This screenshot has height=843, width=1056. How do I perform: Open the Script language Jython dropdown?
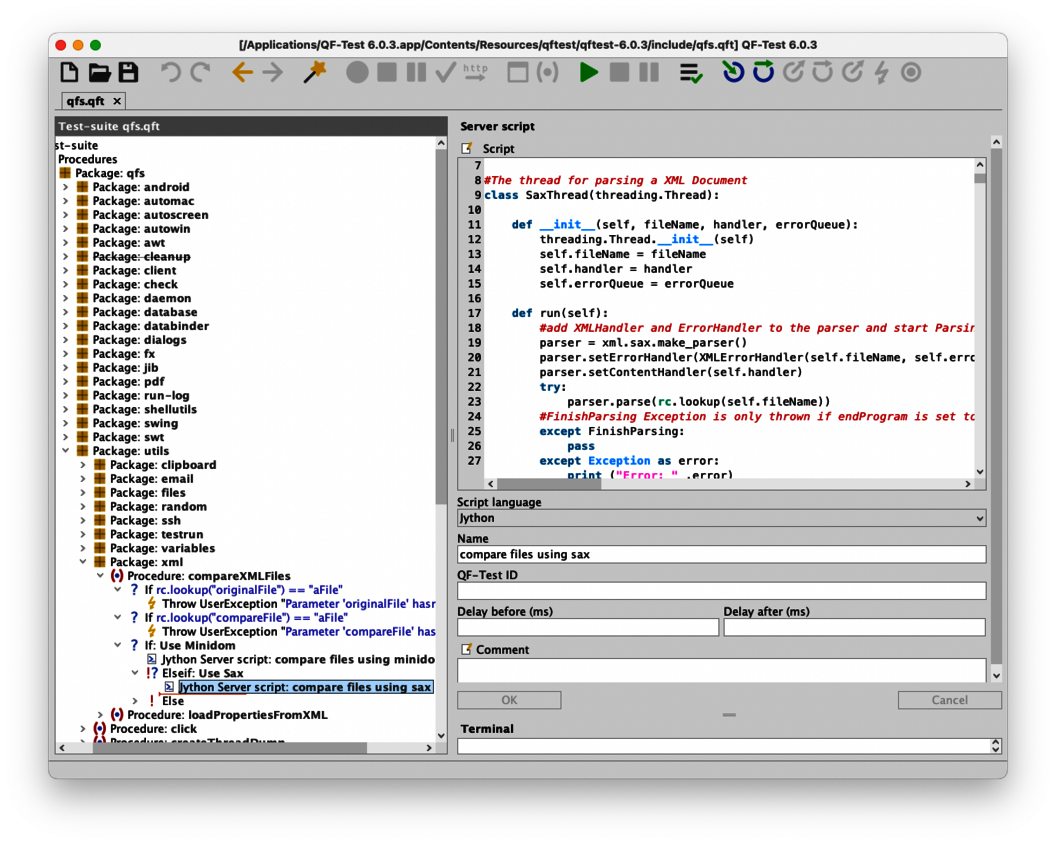(721, 518)
